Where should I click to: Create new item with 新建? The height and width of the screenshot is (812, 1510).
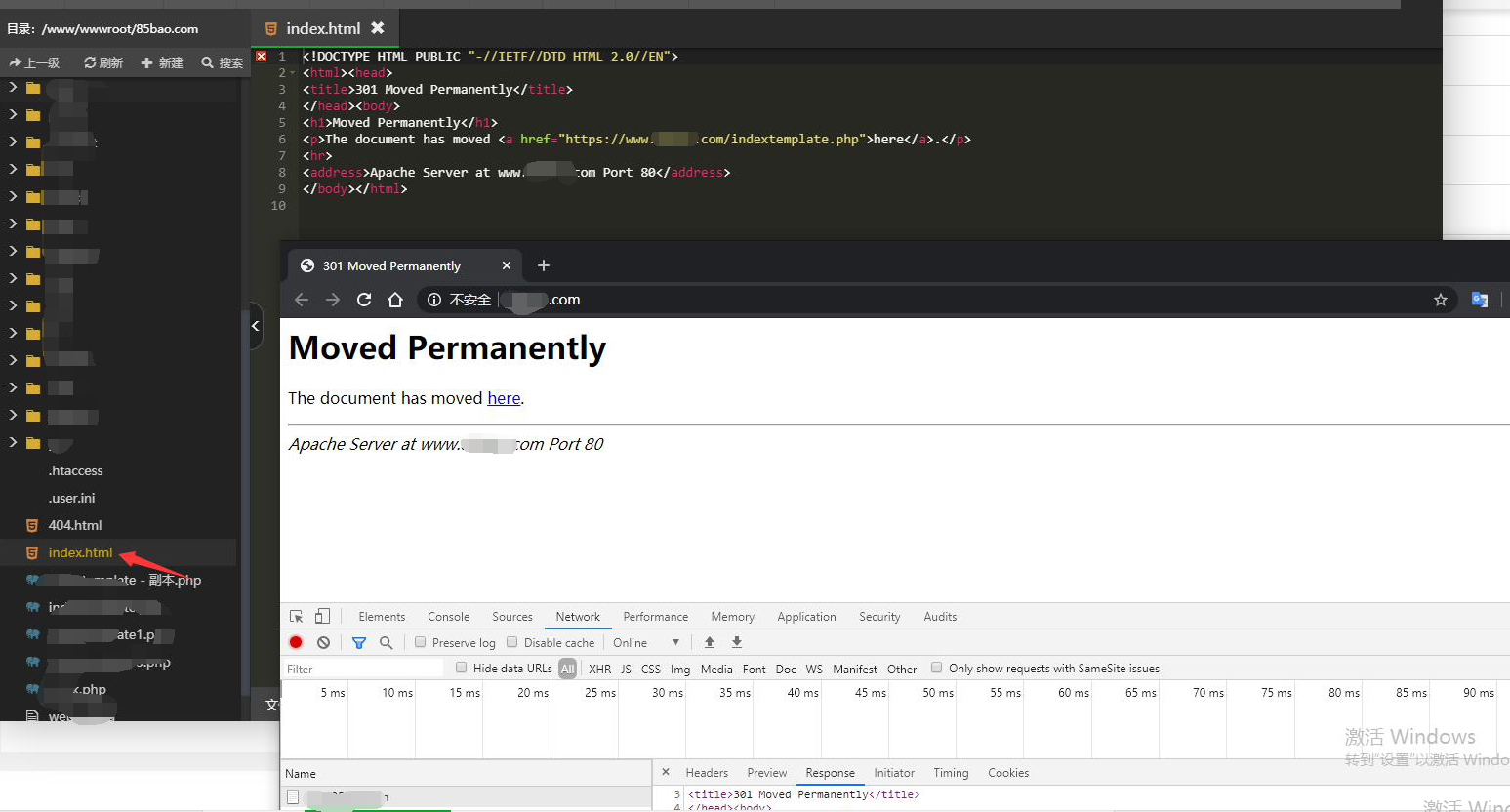(x=162, y=62)
